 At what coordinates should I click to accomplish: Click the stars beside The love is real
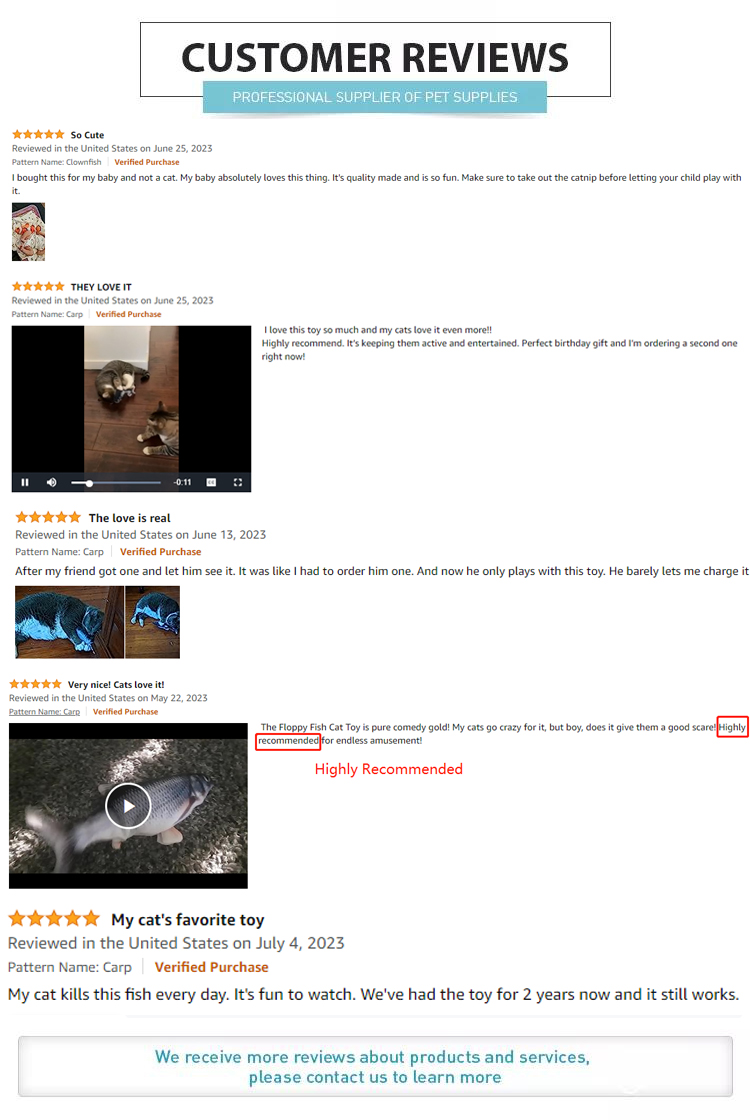[49, 517]
